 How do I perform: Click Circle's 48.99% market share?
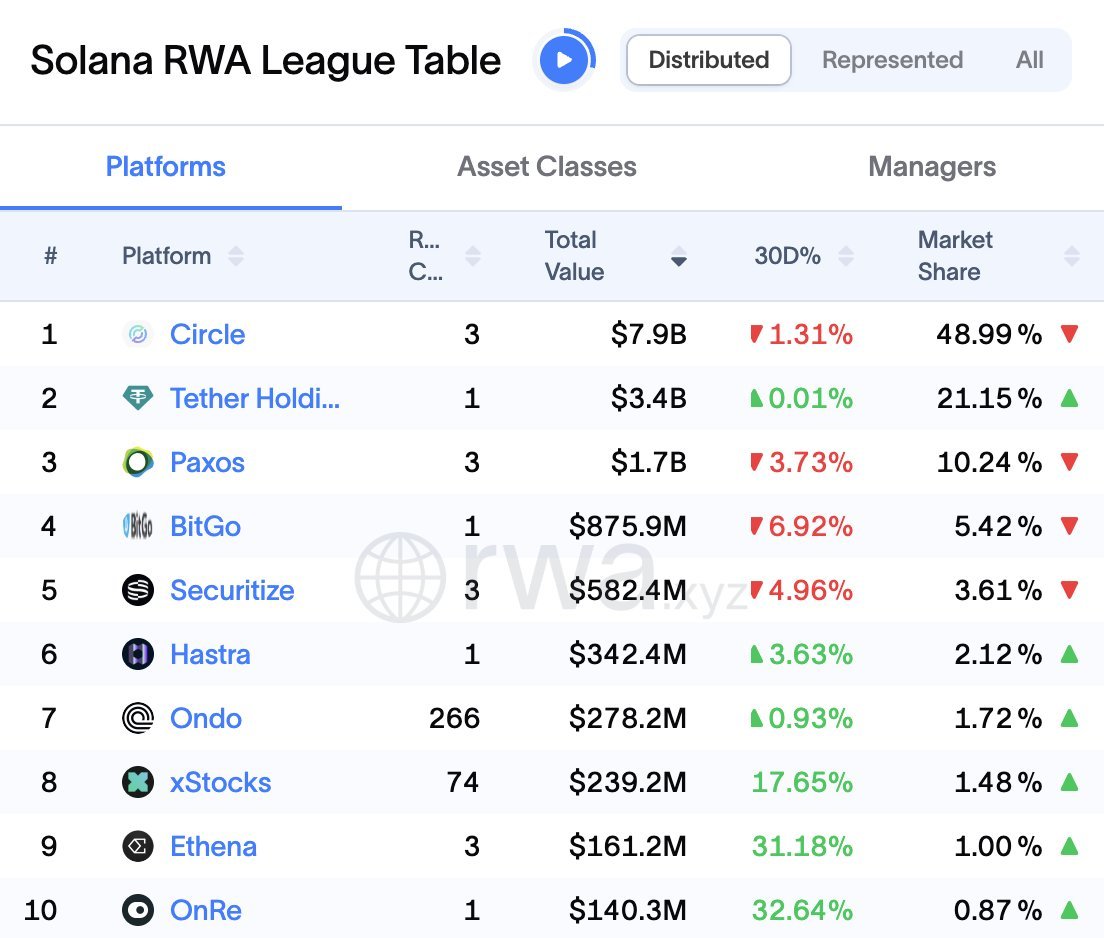tap(989, 334)
